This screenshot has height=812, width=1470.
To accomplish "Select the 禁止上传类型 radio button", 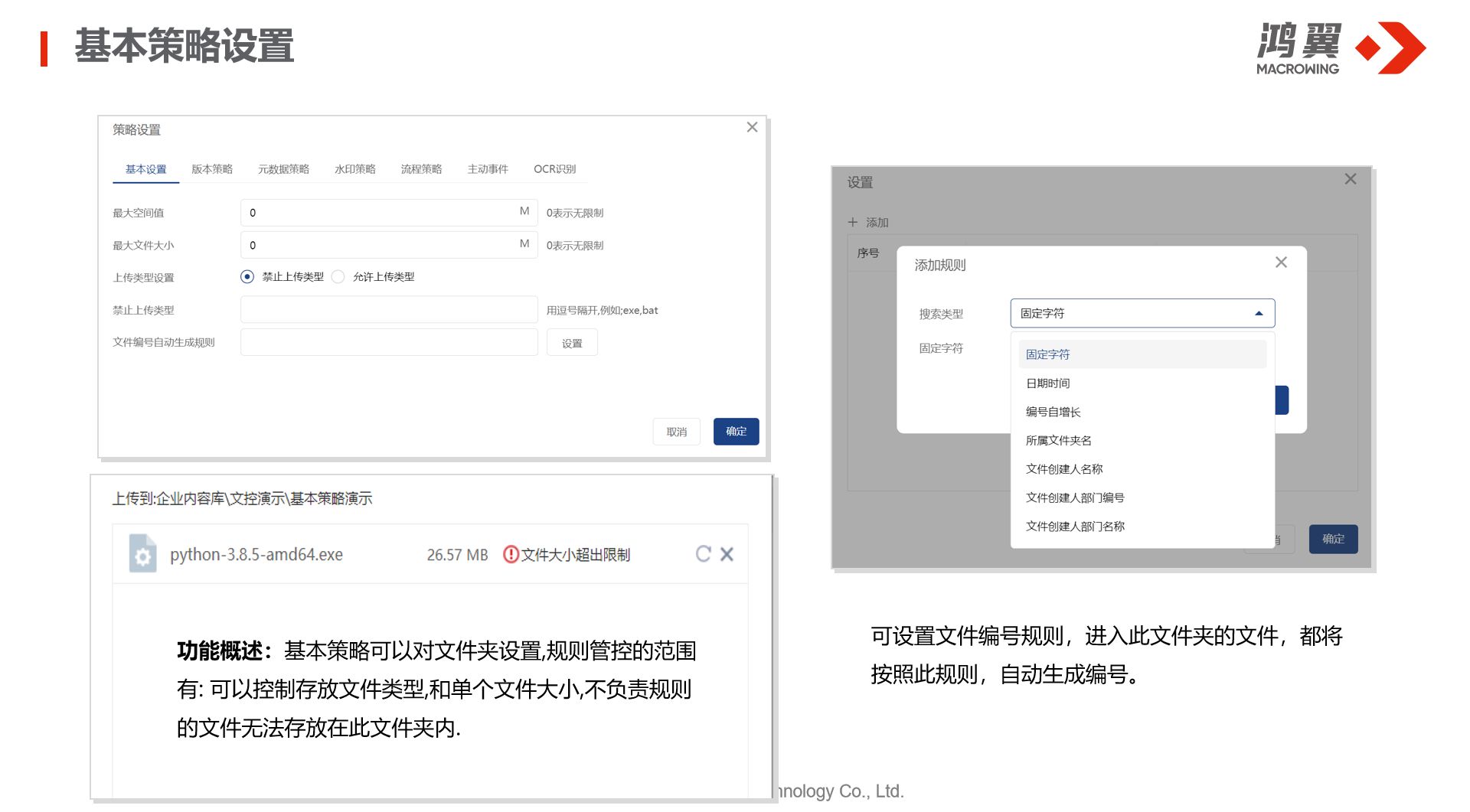I will [x=247, y=277].
